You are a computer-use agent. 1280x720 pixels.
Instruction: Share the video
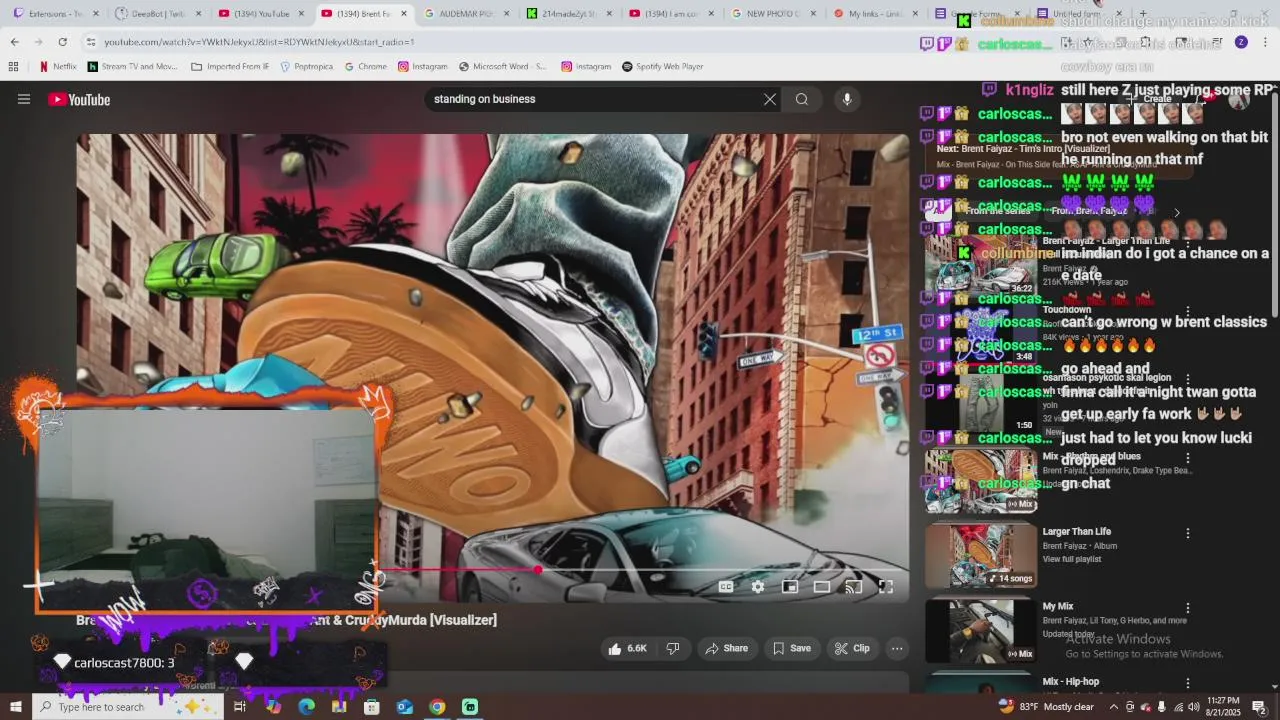(x=727, y=648)
